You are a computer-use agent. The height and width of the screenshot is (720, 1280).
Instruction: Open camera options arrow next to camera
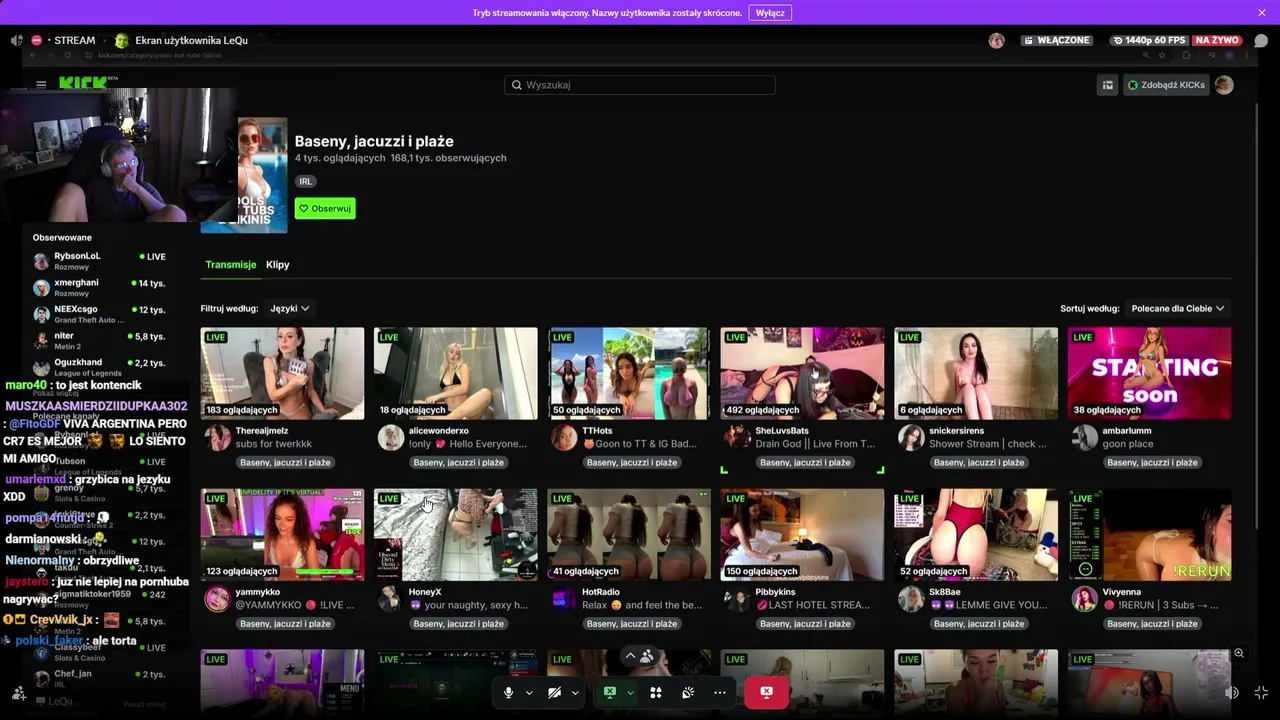[x=574, y=692]
